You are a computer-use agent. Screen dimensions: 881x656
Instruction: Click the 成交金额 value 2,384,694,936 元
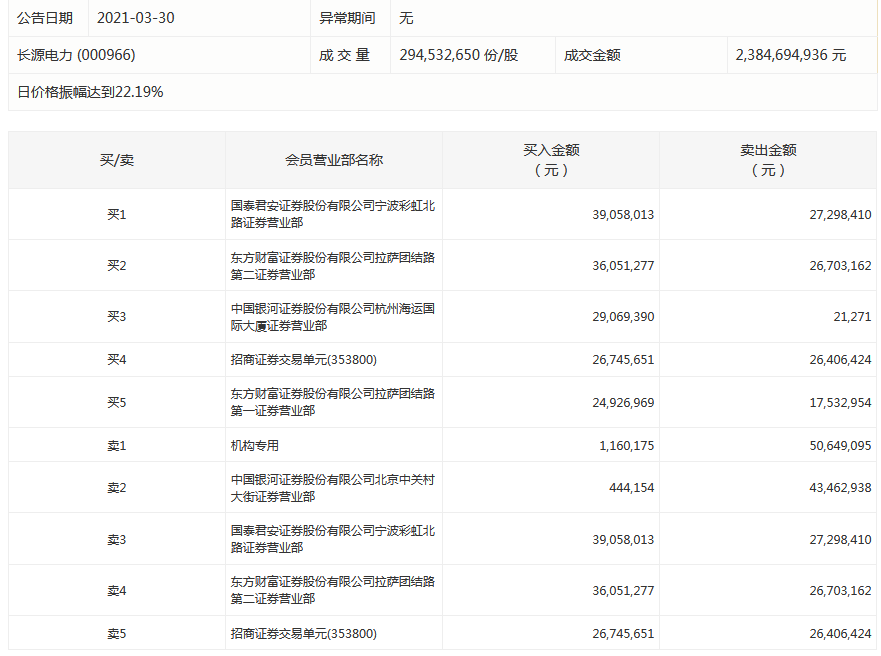click(790, 55)
